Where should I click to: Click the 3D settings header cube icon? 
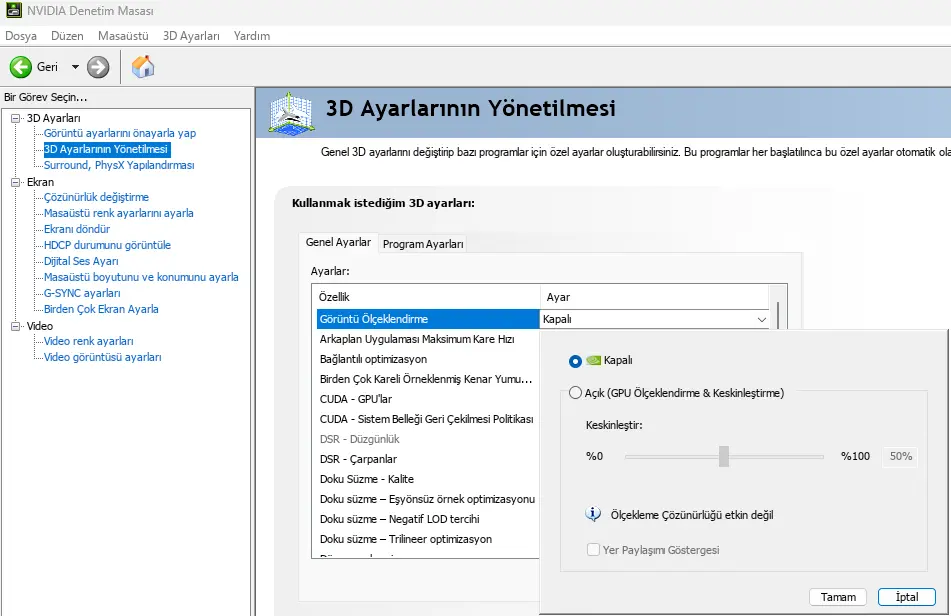[292, 113]
